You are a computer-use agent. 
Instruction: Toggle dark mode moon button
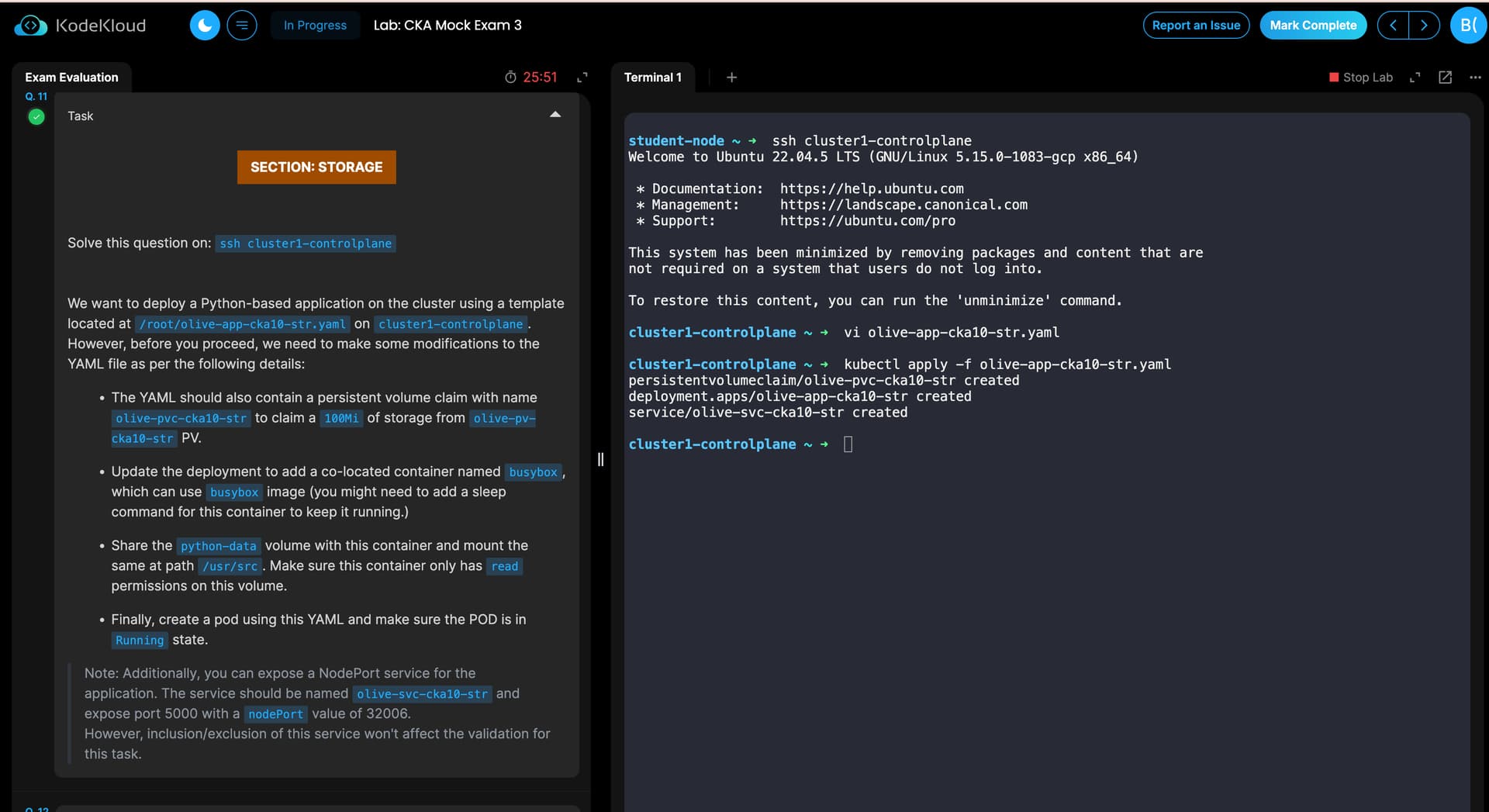click(205, 26)
